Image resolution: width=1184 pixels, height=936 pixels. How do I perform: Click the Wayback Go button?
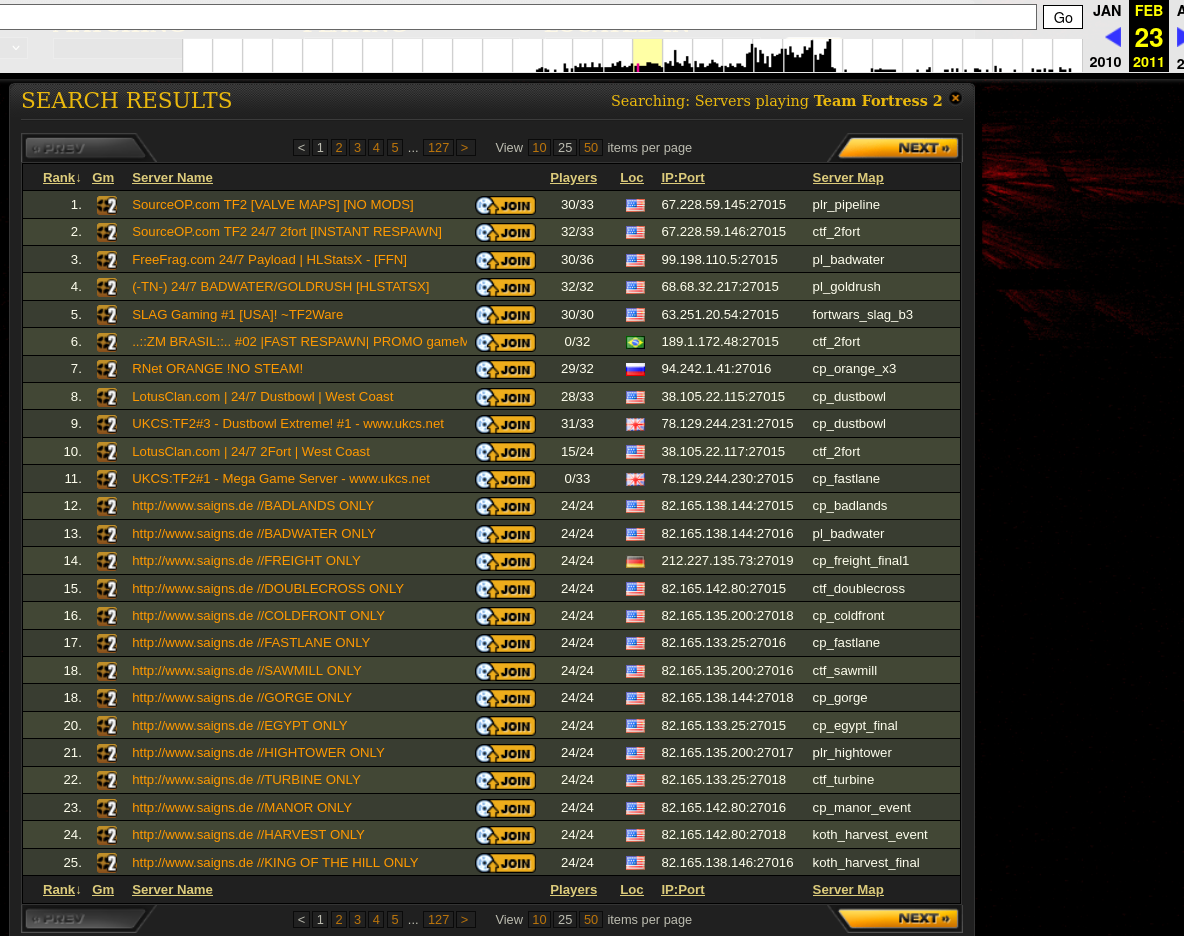click(x=1062, y=17)
